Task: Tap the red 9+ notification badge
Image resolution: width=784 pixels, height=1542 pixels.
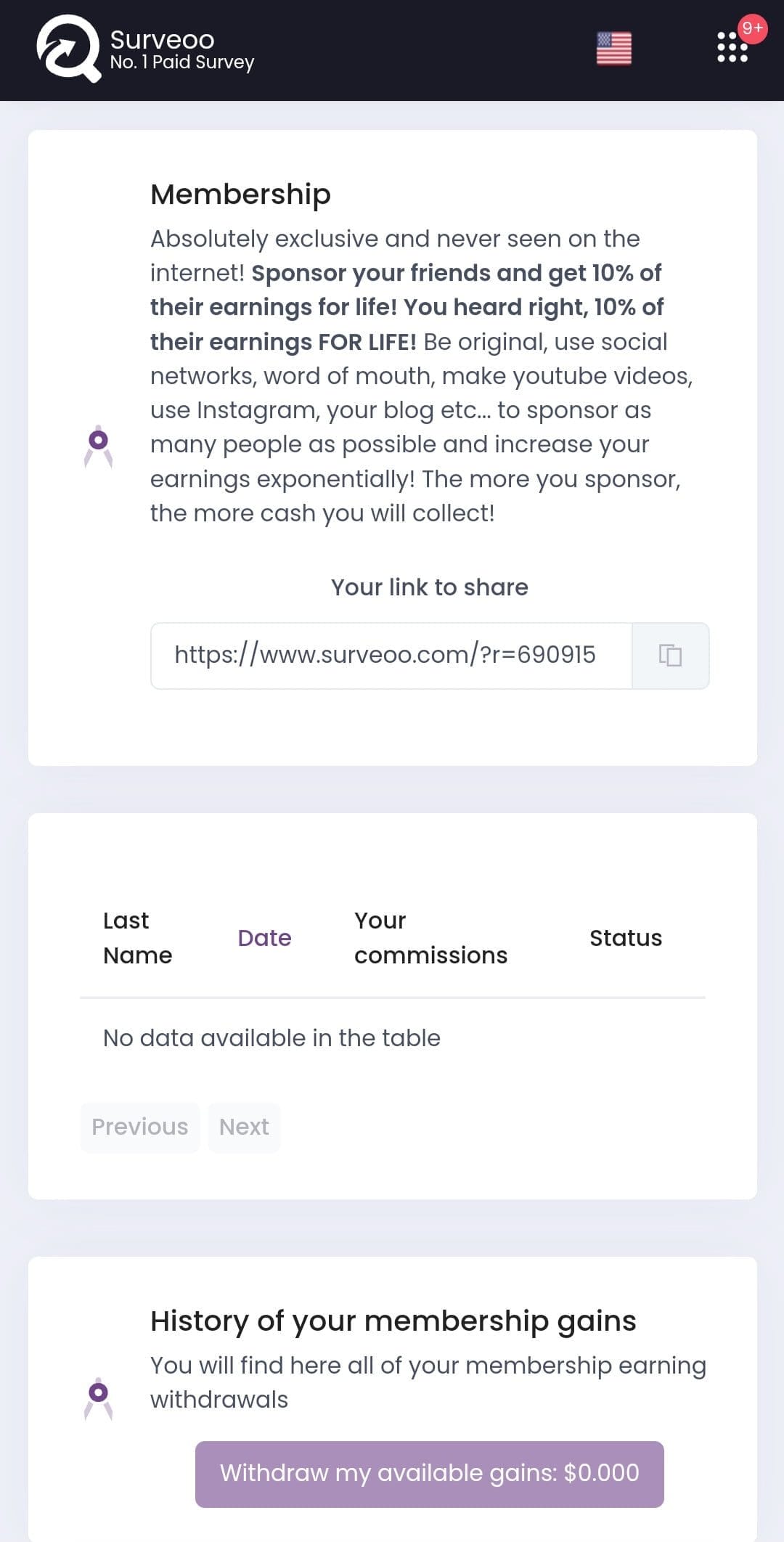Action: (x=752, y=28)
